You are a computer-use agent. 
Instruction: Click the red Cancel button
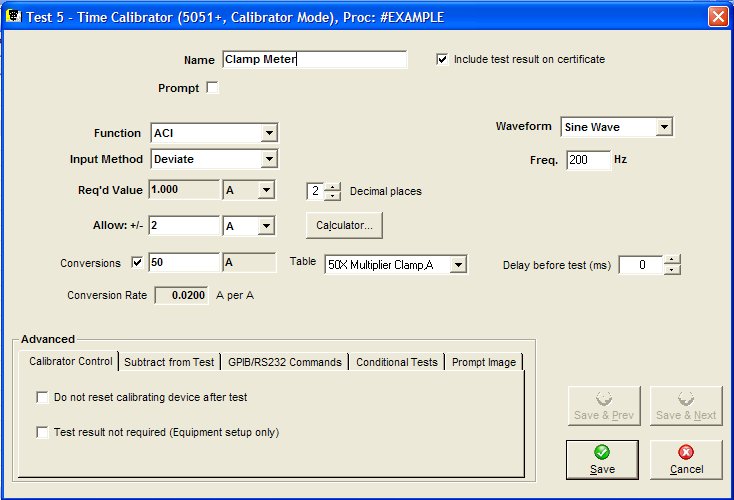tap(686, 459)
